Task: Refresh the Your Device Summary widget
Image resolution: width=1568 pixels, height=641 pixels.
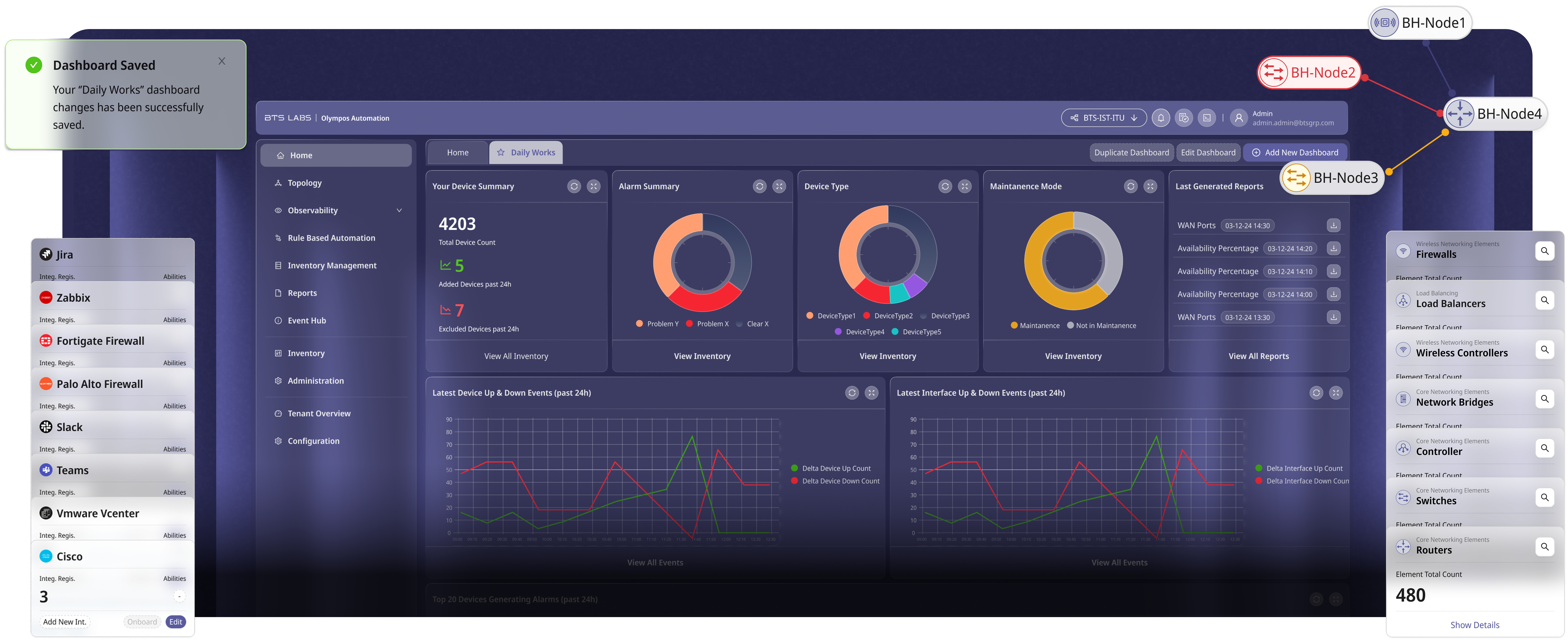Action: point(574,186)
